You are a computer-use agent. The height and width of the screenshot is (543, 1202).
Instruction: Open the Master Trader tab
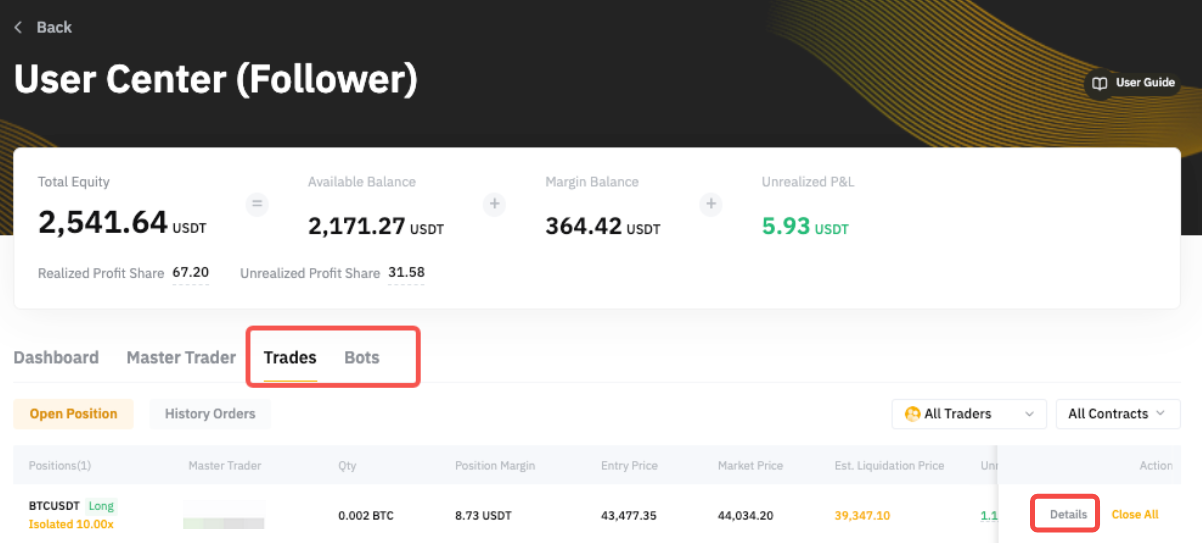click(181, 358)
